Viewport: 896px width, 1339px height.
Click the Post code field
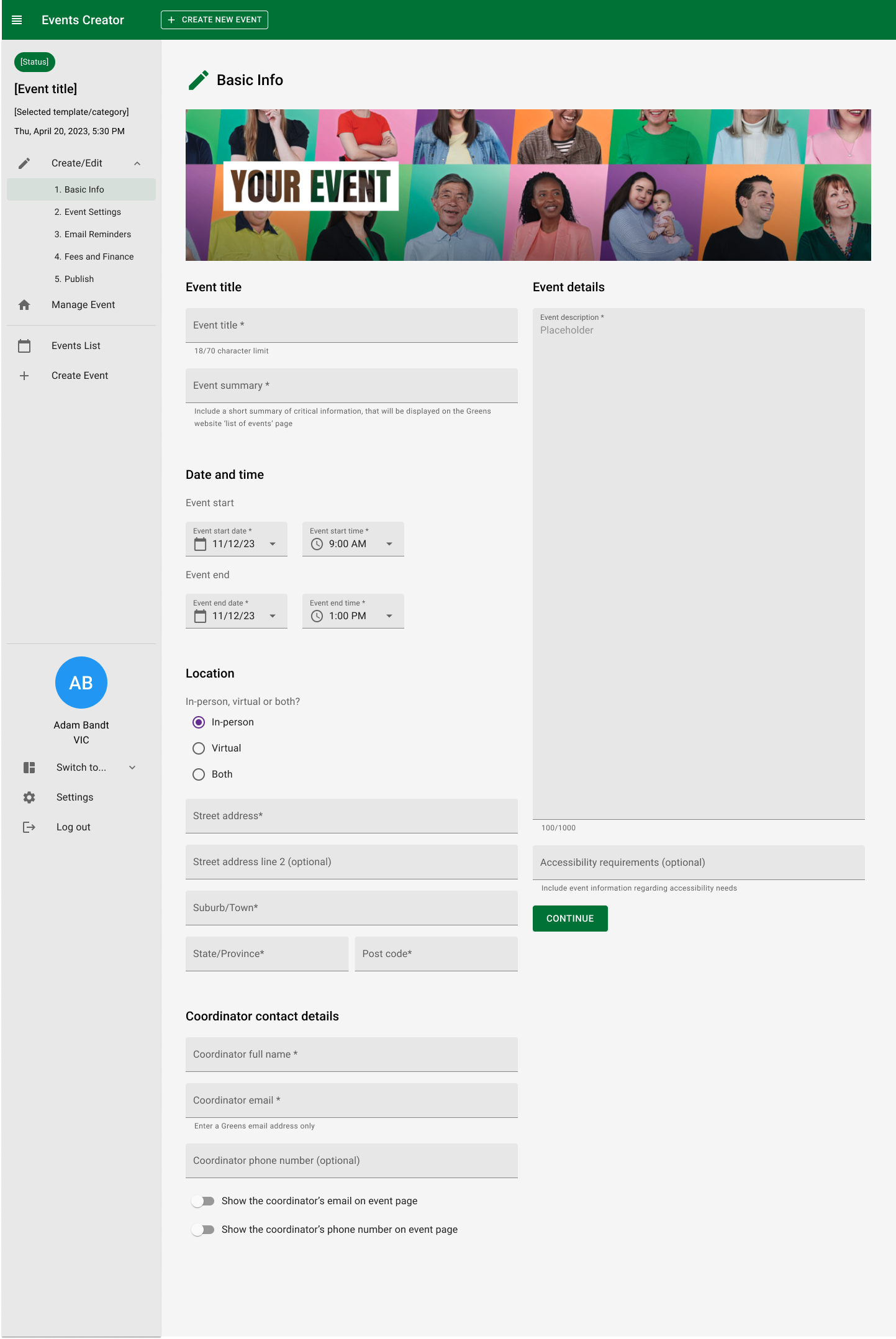point(436,954)
